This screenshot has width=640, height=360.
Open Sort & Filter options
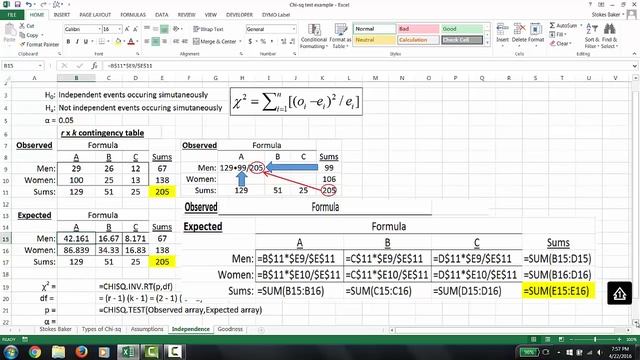point(591,36)
